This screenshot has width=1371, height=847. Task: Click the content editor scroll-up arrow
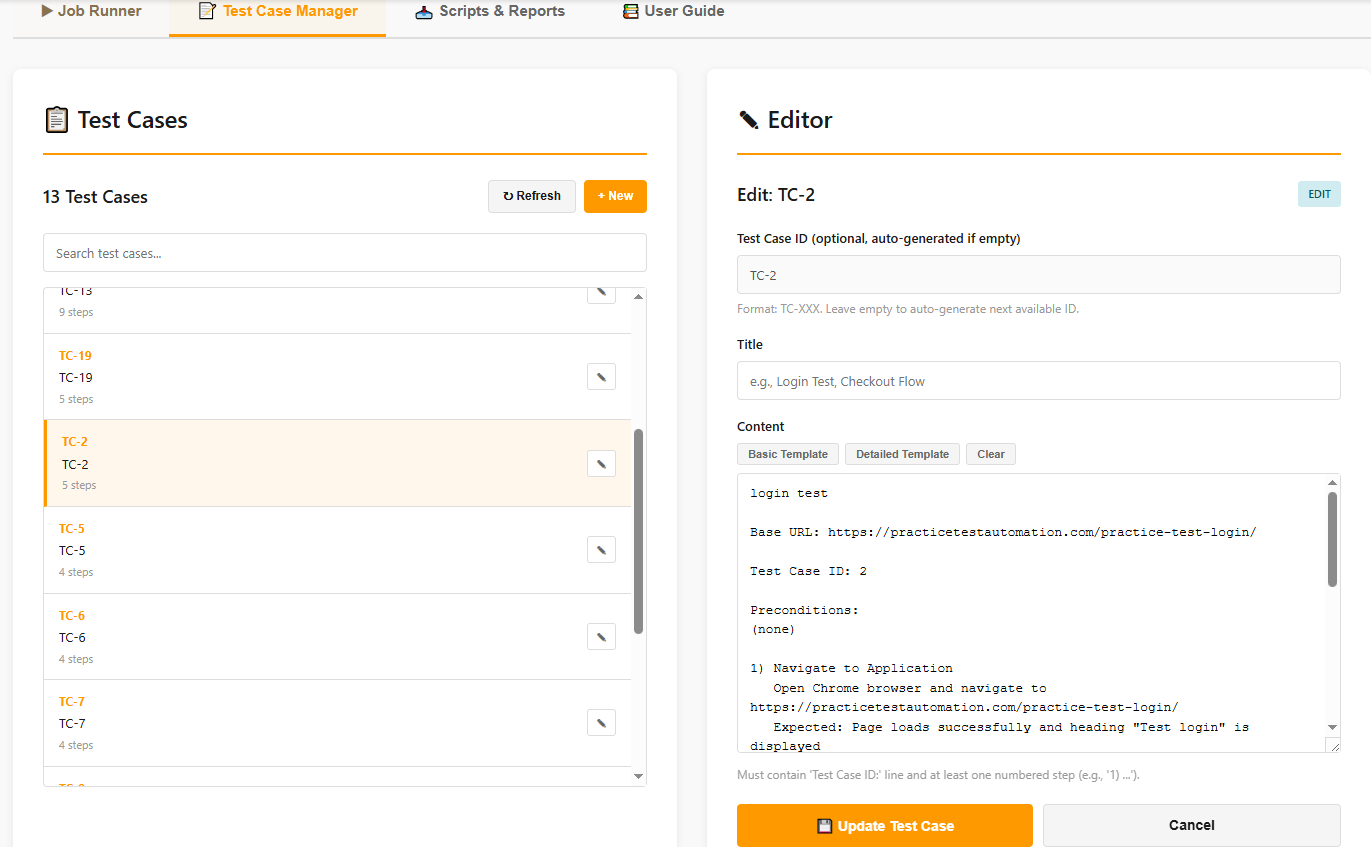click(x=1332, y=483)
